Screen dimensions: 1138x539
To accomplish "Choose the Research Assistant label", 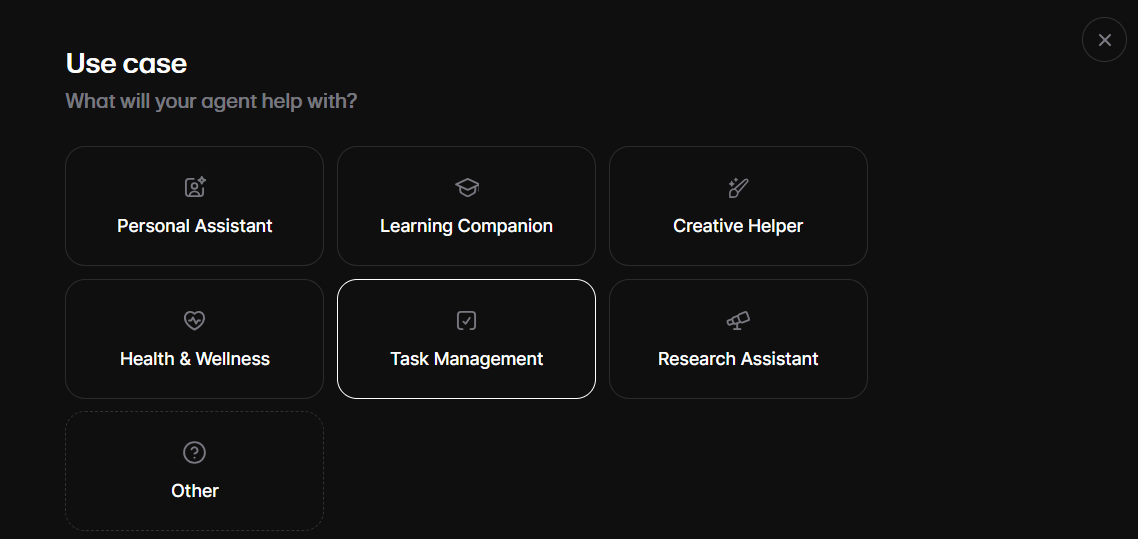I will 738,359.
